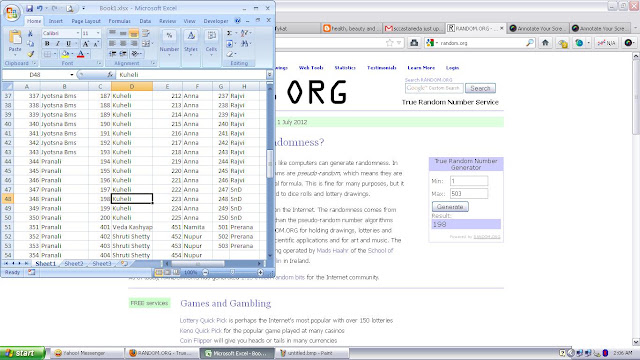Cut the selected cell

click(30, 33)
